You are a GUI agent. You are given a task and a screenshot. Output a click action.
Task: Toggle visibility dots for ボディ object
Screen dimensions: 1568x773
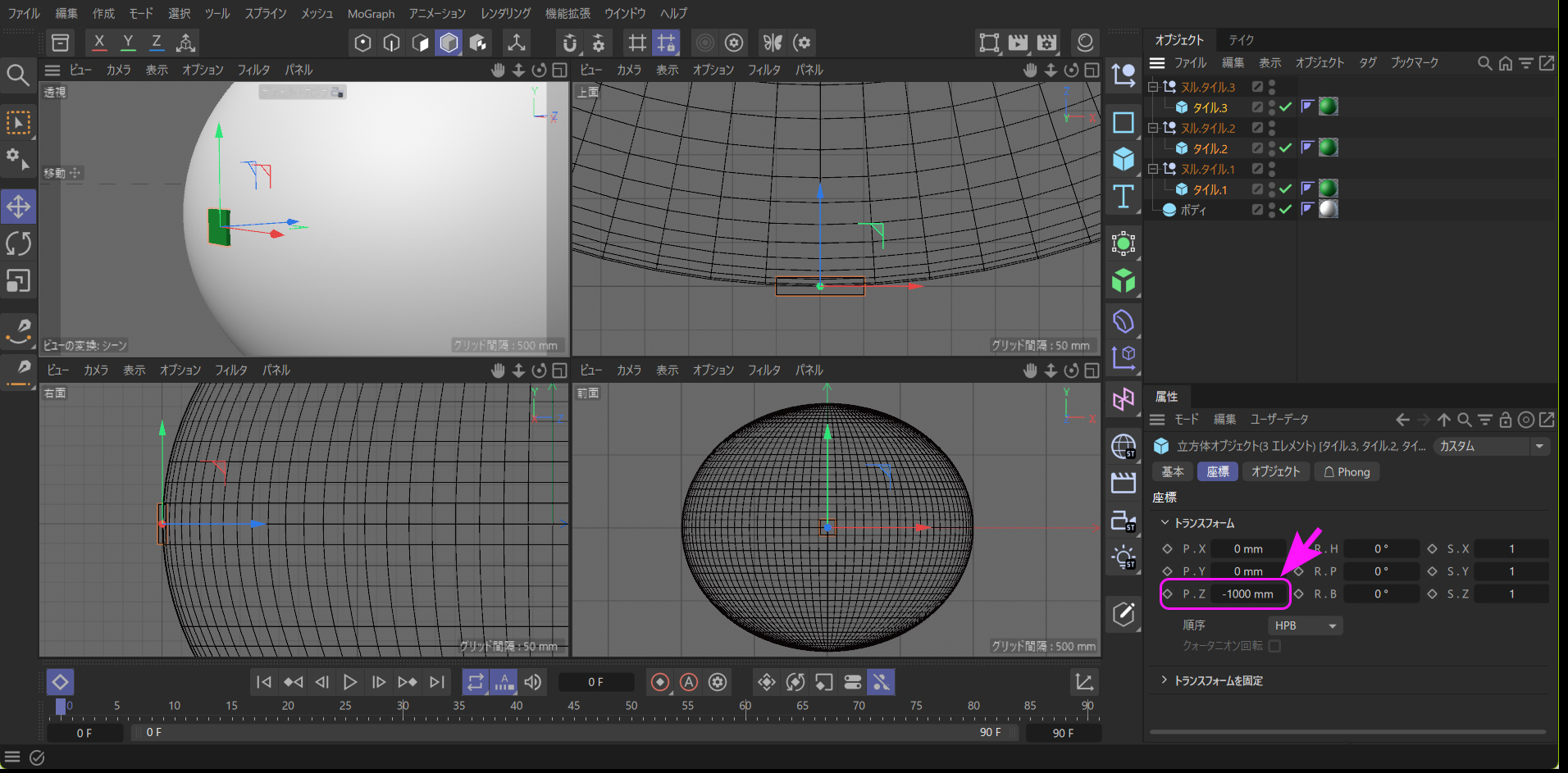pos(1272,210)
